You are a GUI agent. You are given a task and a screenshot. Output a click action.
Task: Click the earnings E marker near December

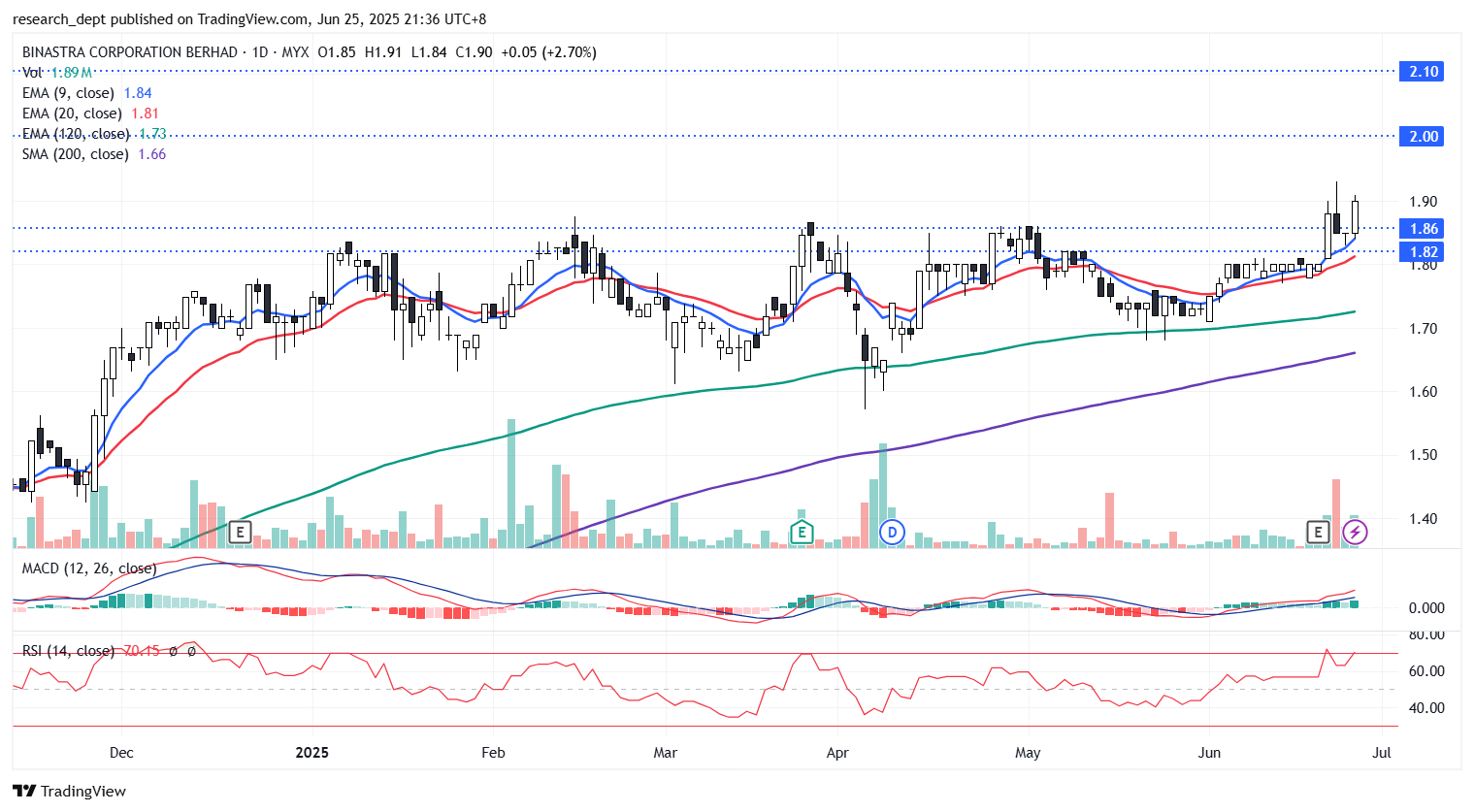[240, 532]
